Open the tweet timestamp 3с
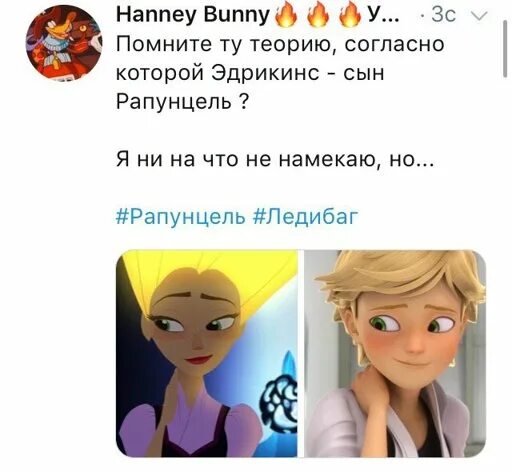The height and width of the screenshot is (471, 512). click(443, 15)
